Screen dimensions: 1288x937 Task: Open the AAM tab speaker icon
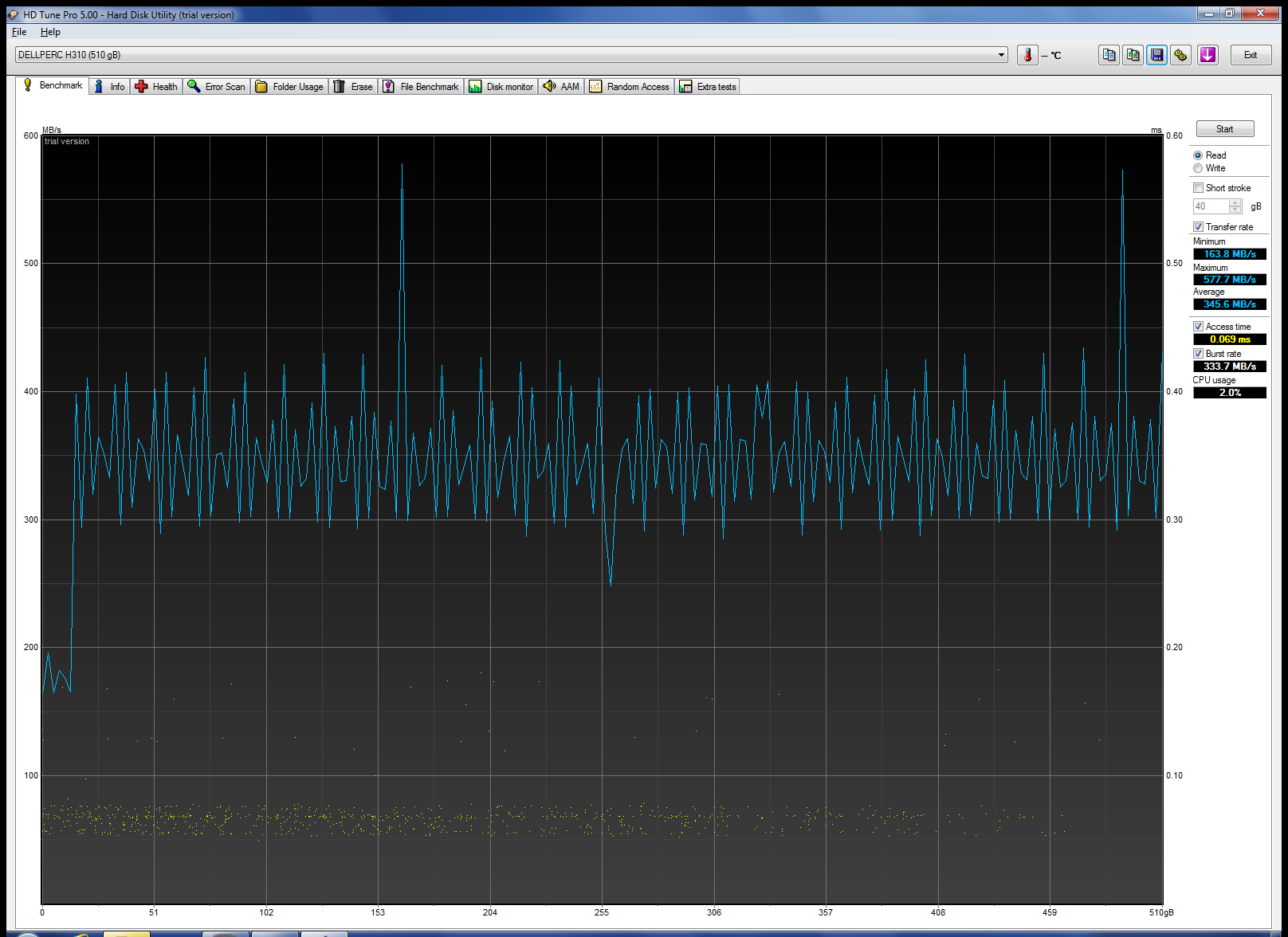coord(561,87)
